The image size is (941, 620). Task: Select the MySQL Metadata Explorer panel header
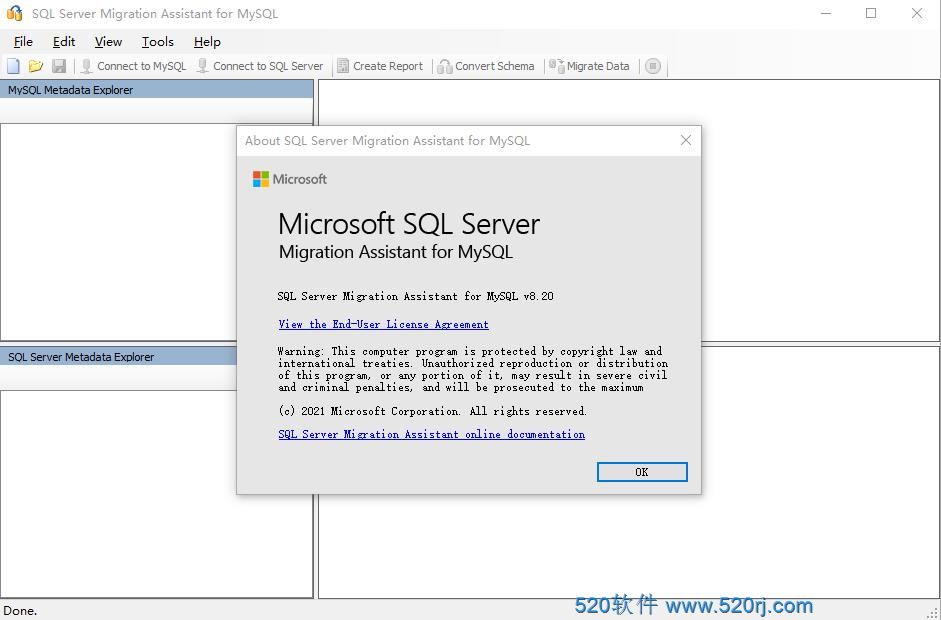coord(157,90)
